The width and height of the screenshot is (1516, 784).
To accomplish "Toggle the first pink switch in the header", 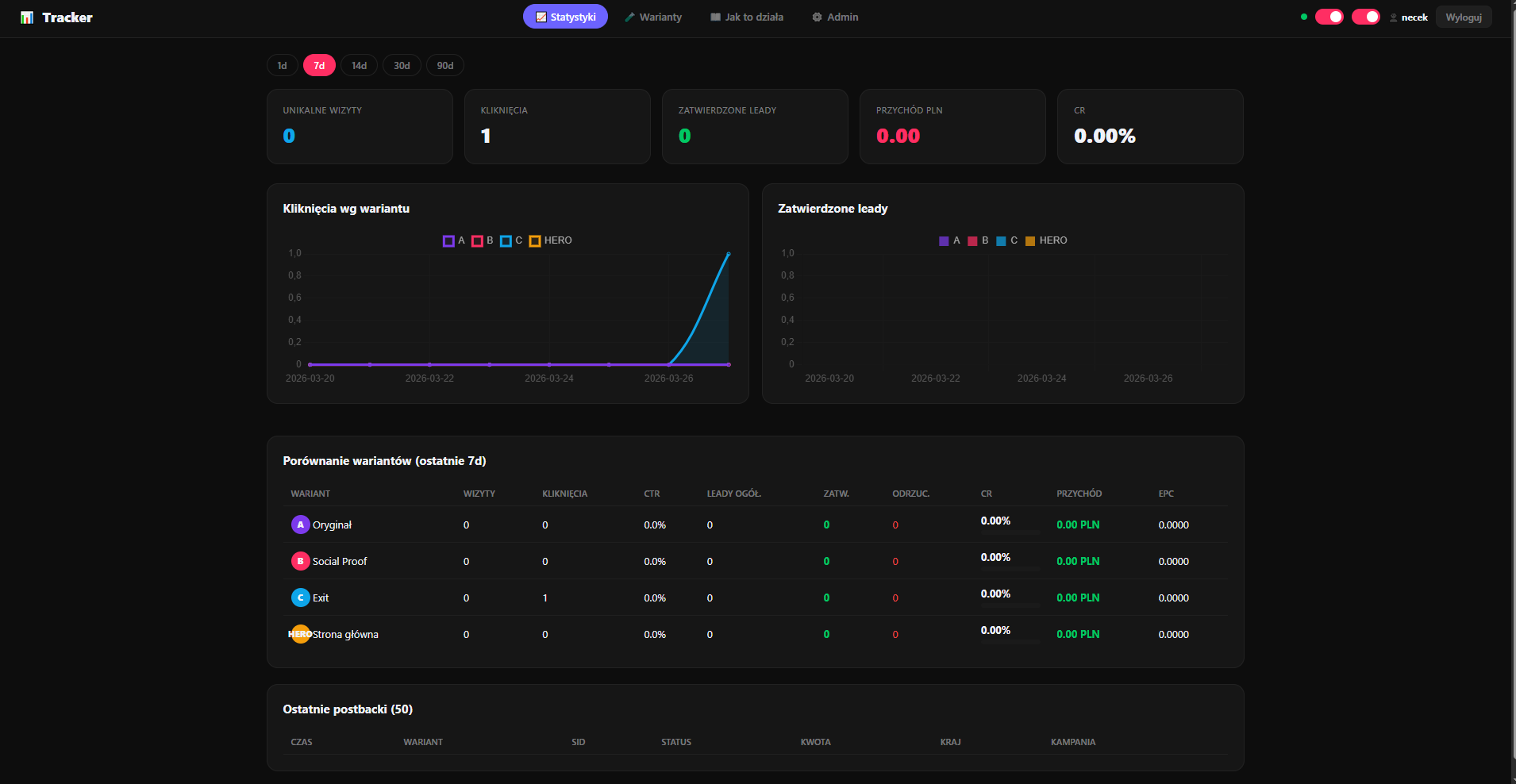I will pyautogui.click(x=1329, y=17).
